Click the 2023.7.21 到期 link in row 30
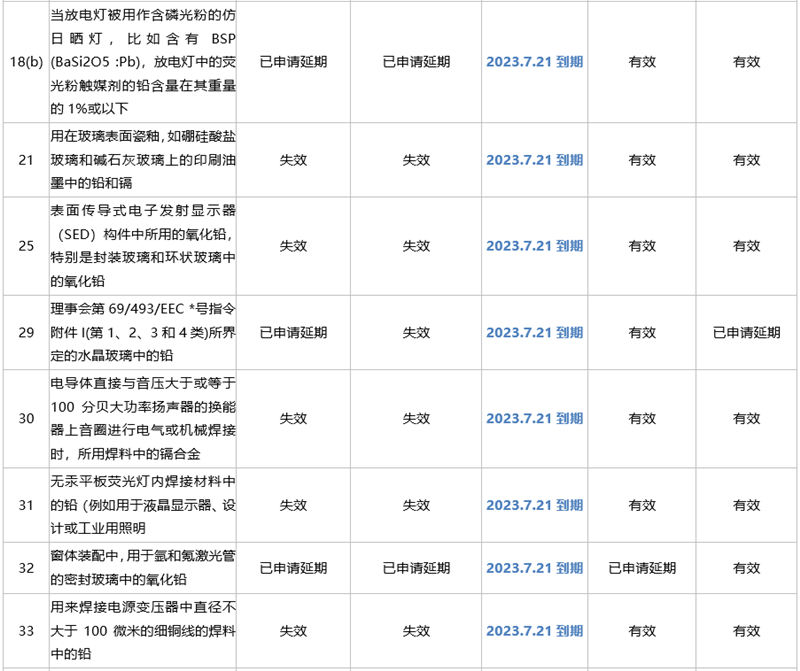Screen dimensions: 800x671 pyautogui.click(x=534, y=418)
